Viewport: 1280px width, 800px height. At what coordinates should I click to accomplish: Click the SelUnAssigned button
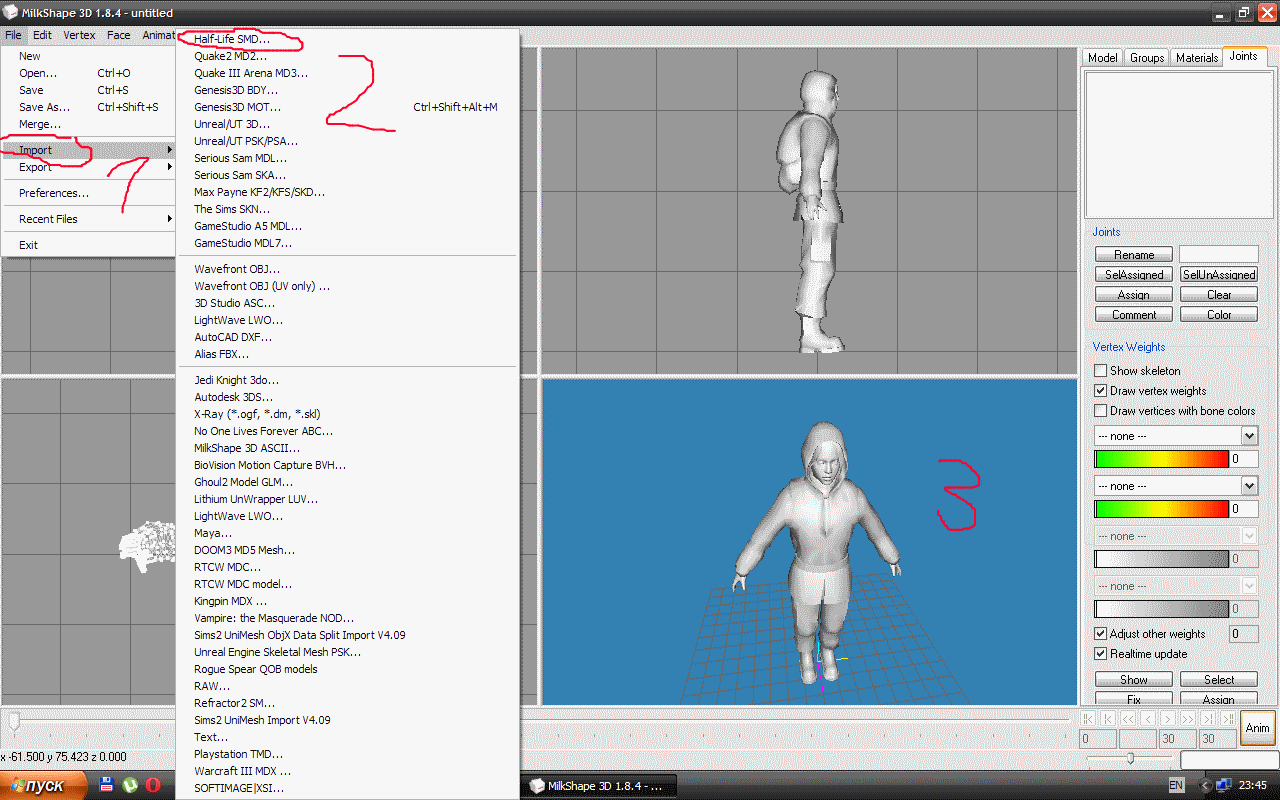tap(1219, 275)
